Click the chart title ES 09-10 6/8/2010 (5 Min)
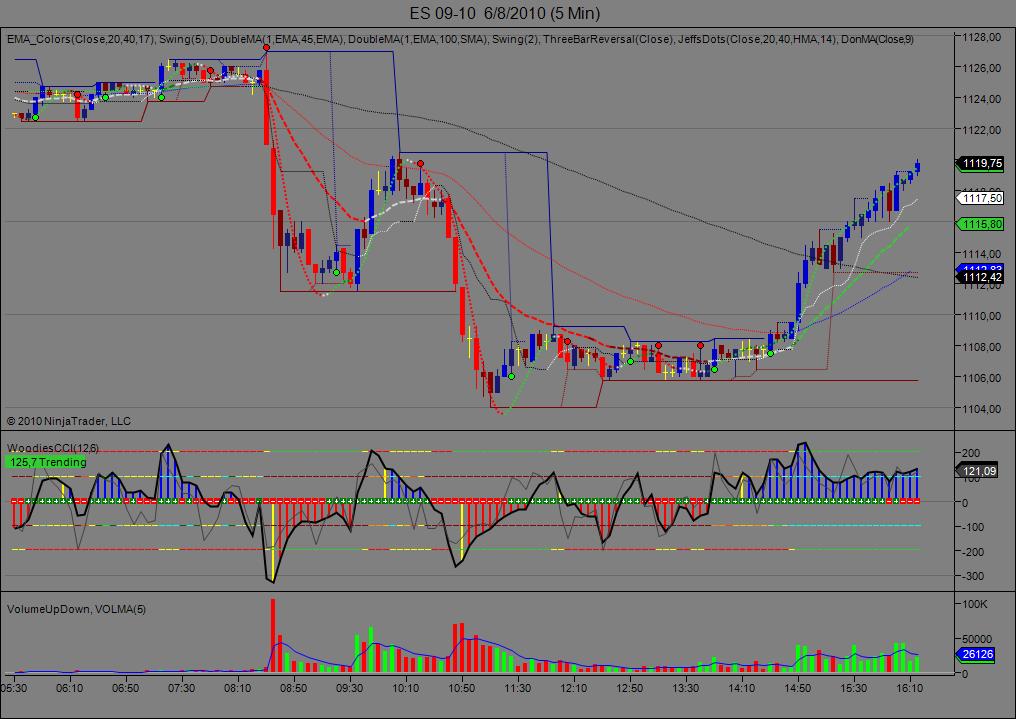The width and height of the screenshot is (1016, 719). coord(505,13)
